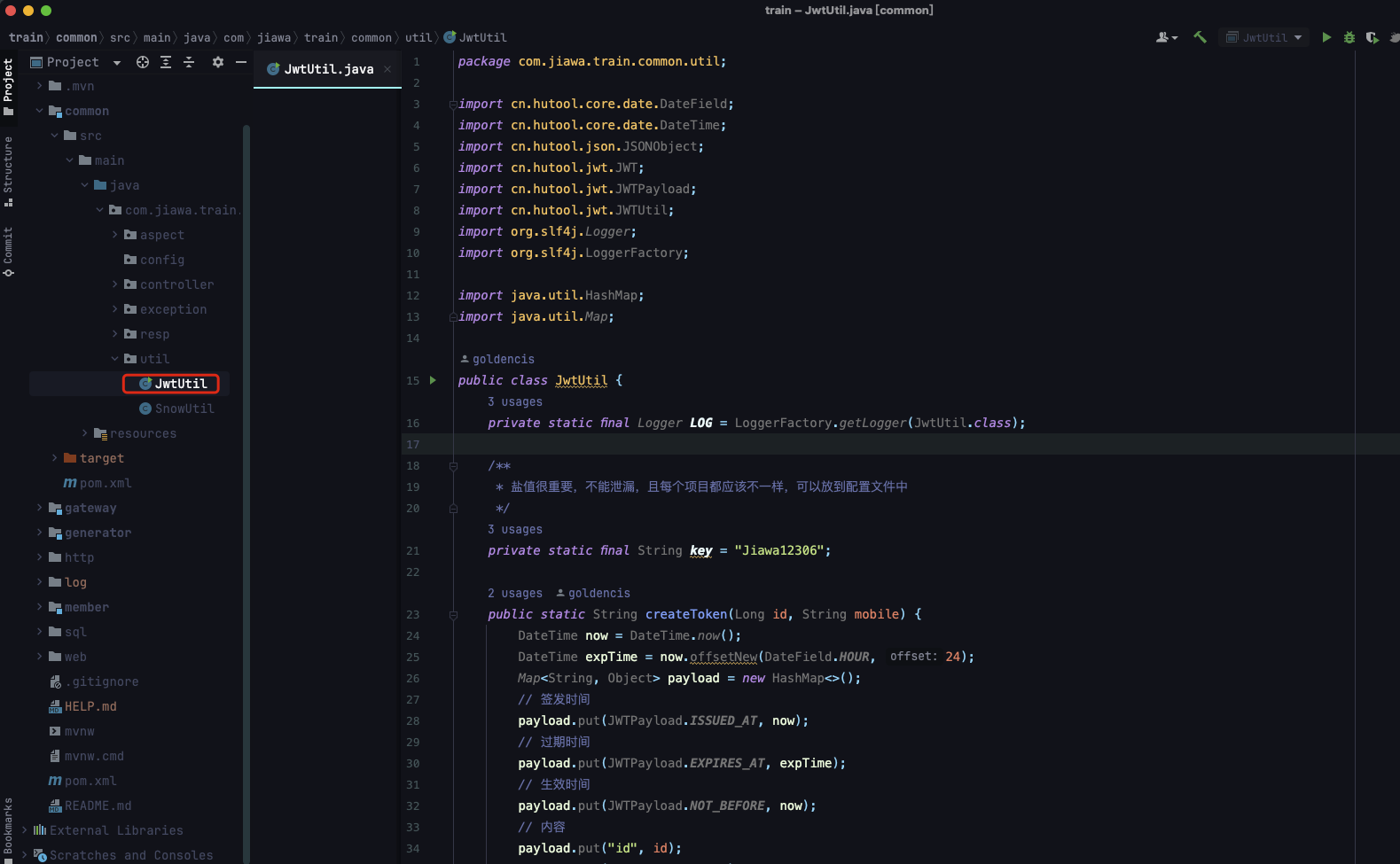Run with coverage using the shield icon
Image resolution: width=1400 pixels, height=864 pixels.
(x=1372, y=37)
